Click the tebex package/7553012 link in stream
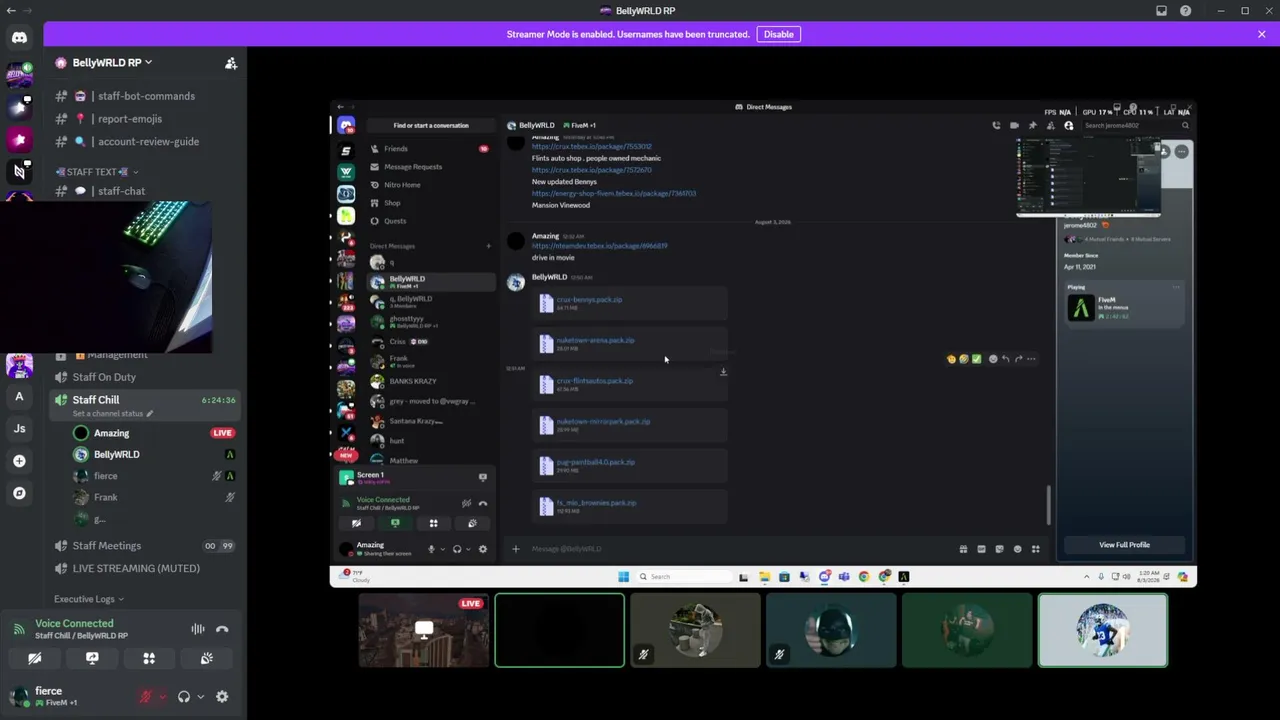1280x720 pixels. point(591,147)
